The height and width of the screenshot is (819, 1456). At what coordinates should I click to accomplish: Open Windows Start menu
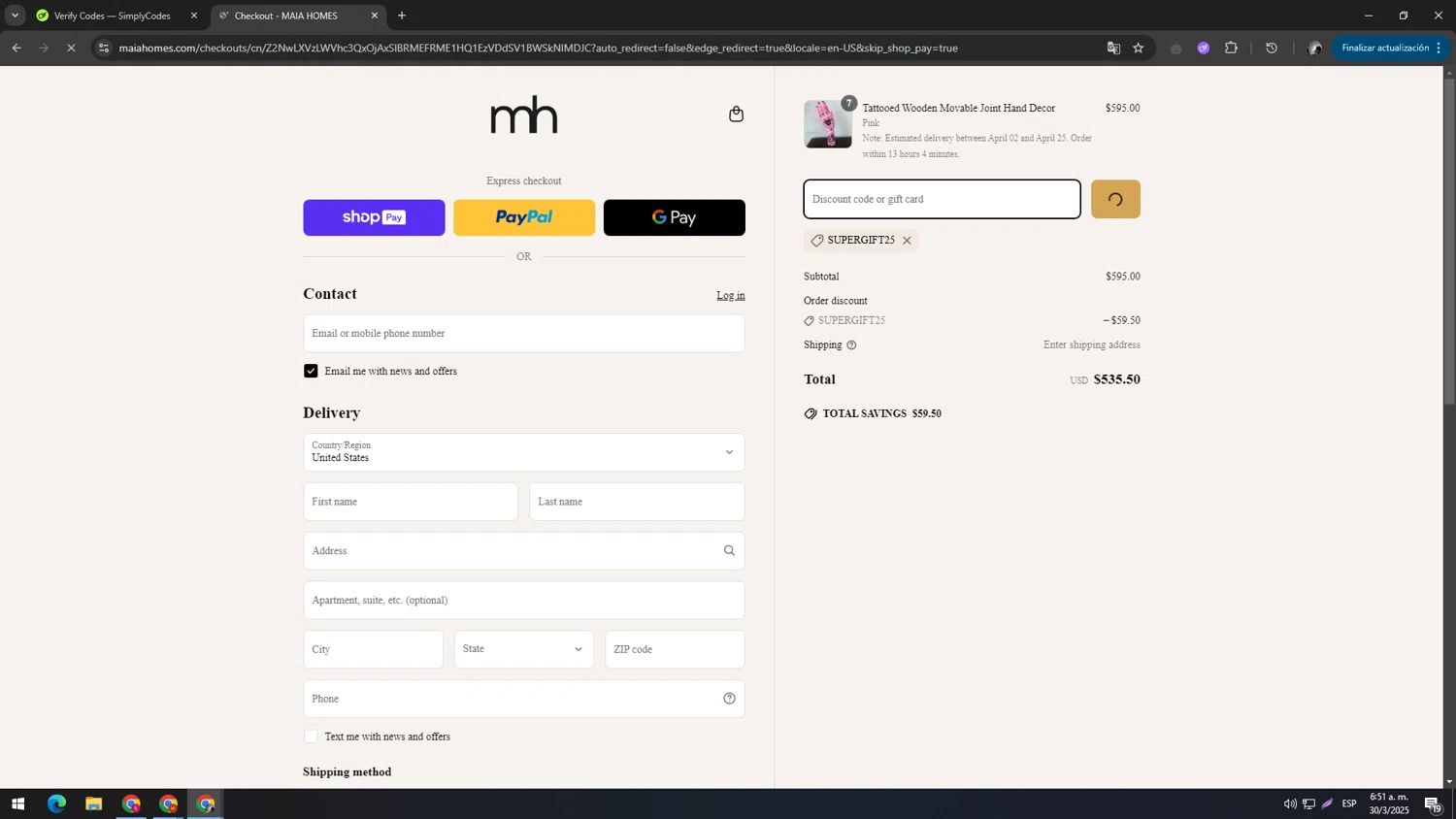[17, 804]
